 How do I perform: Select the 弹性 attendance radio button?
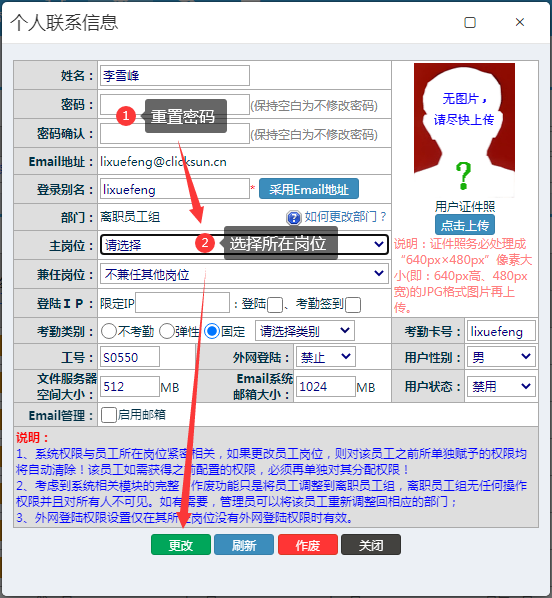167,331
